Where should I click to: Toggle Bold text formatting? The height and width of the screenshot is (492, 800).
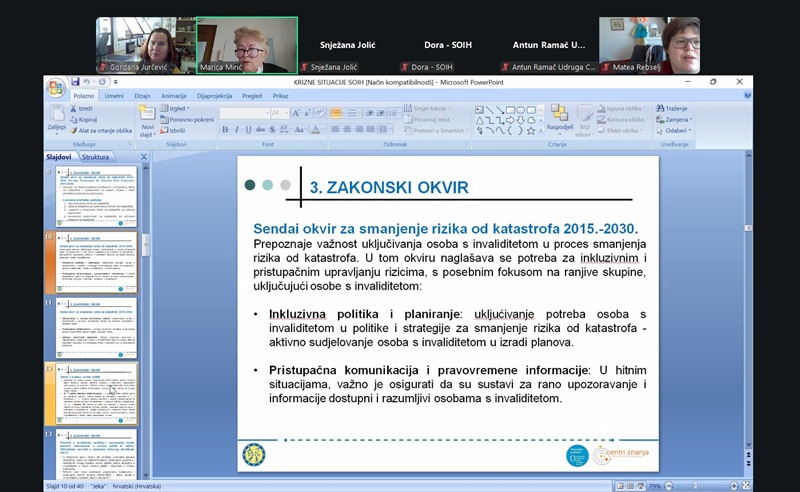225,130
